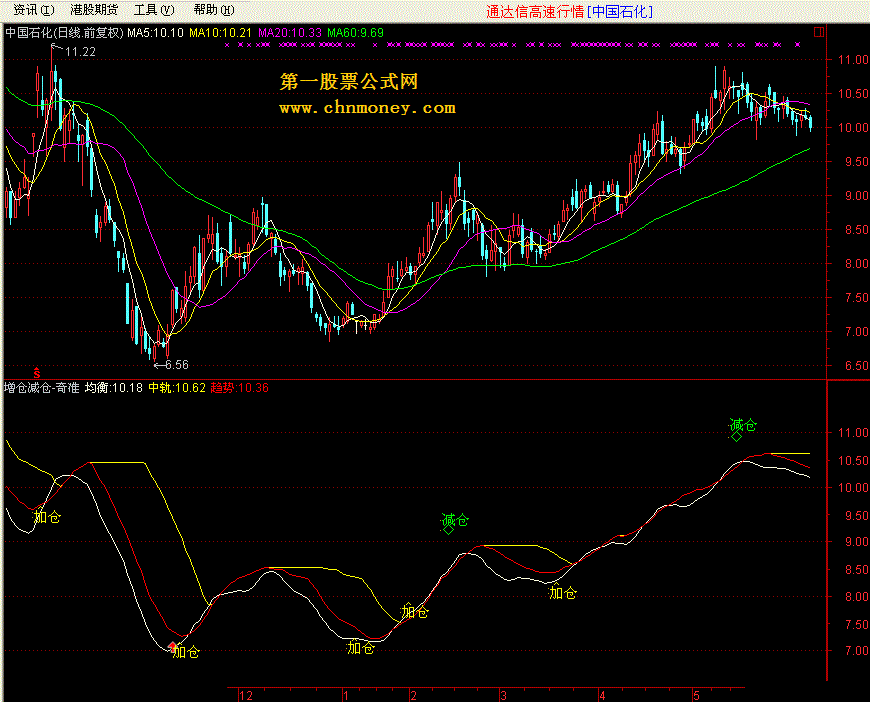Click the MA60:9.69 indicator label
This screenshot has width=870, height=702.
point(355,33)
